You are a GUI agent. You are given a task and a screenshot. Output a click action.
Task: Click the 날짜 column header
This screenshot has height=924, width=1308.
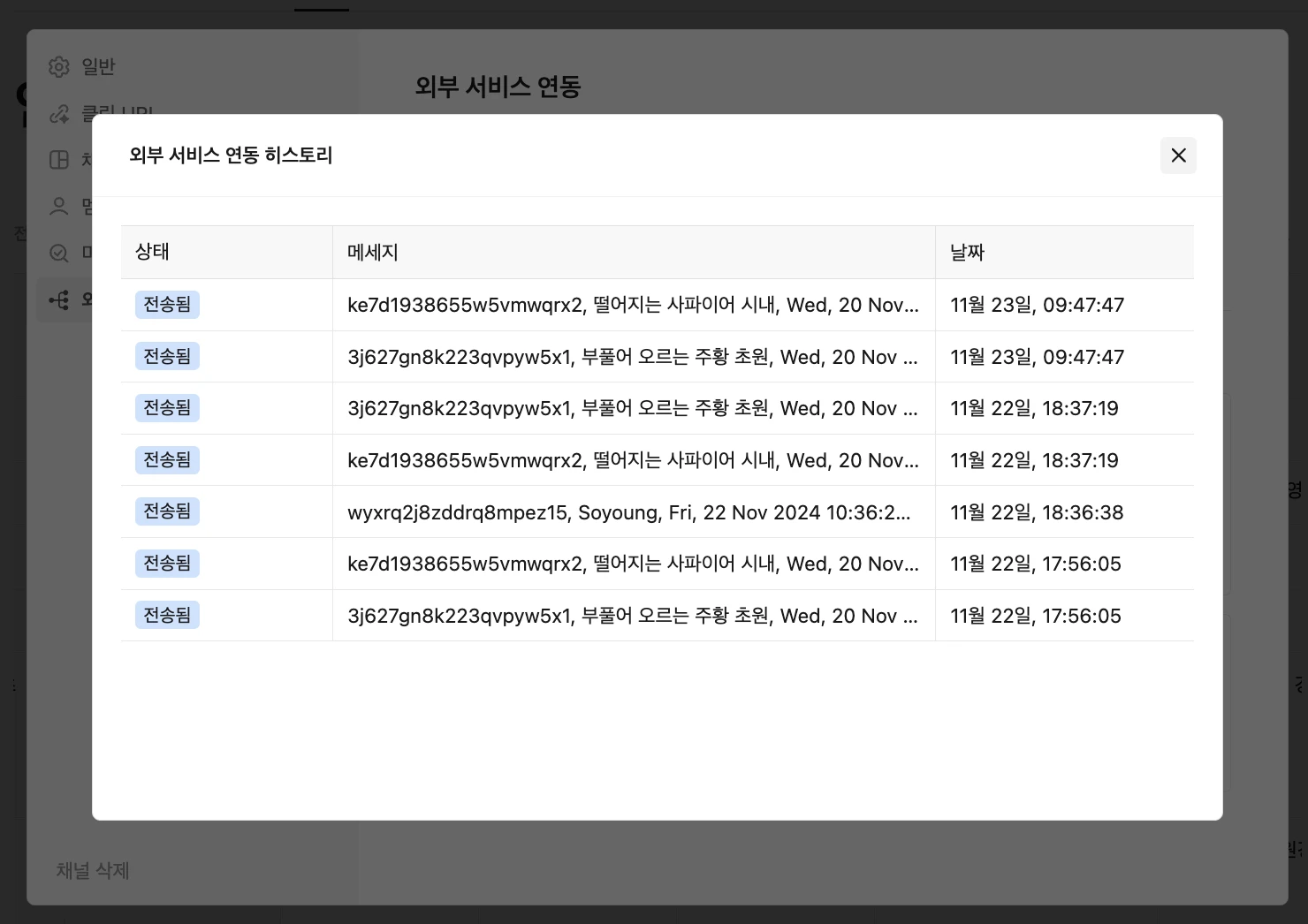tap(967, 253)
